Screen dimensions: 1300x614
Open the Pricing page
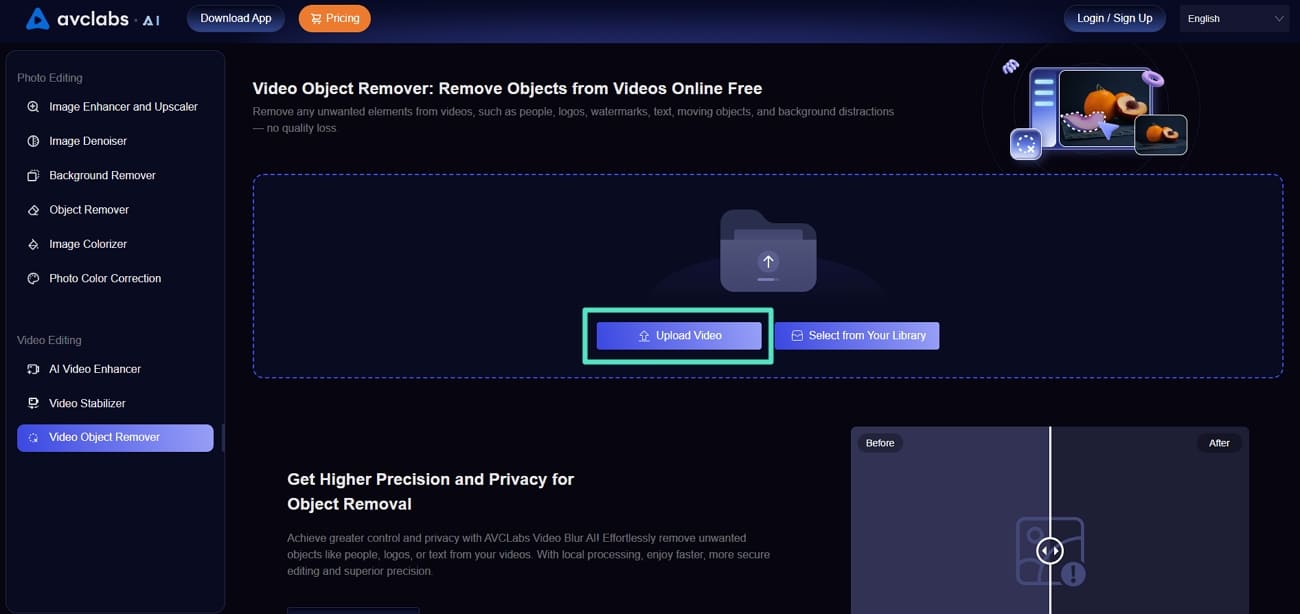[x=335, y=18]
